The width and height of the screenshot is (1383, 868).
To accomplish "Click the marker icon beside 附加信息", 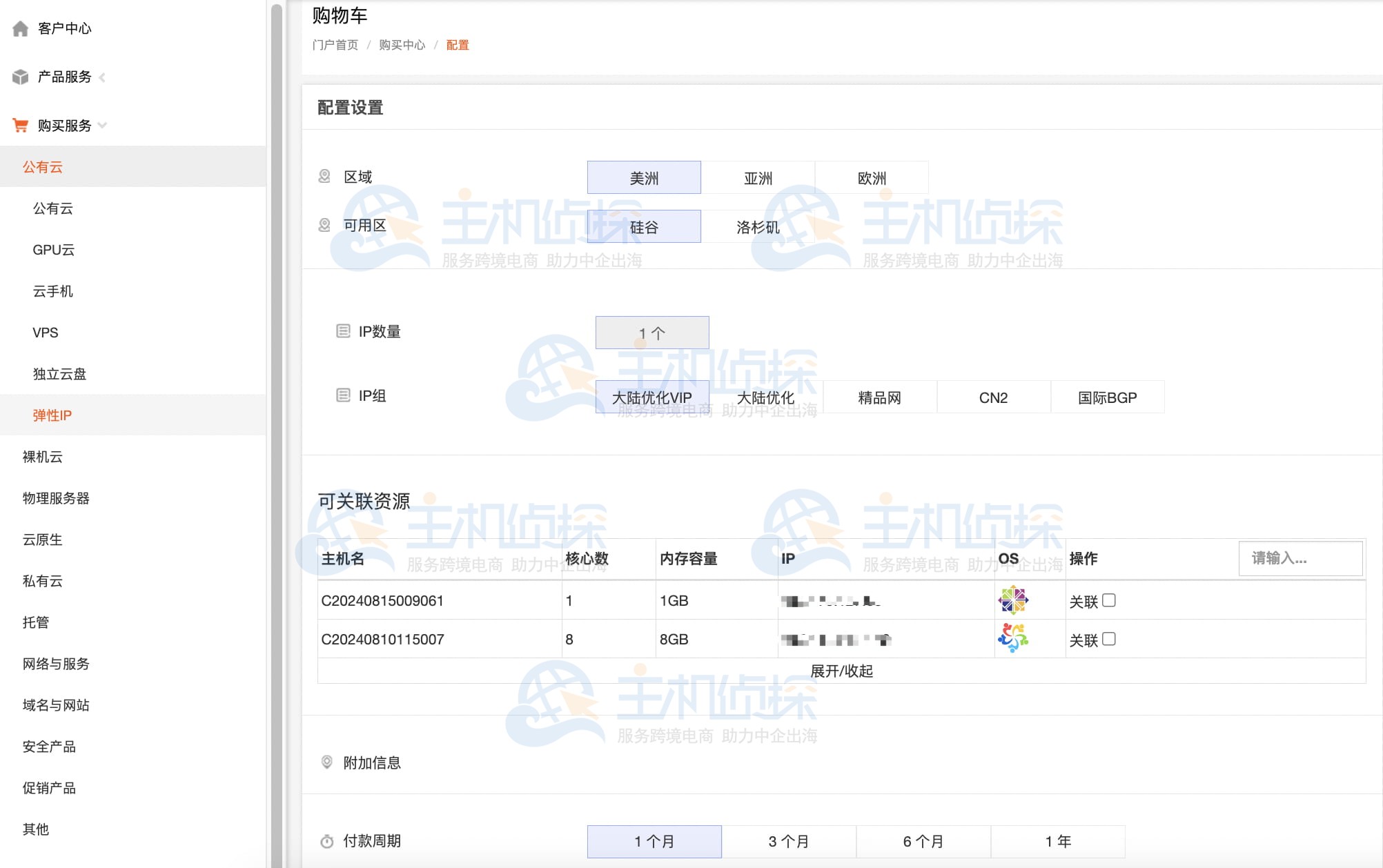I will [x=327, y=762].
